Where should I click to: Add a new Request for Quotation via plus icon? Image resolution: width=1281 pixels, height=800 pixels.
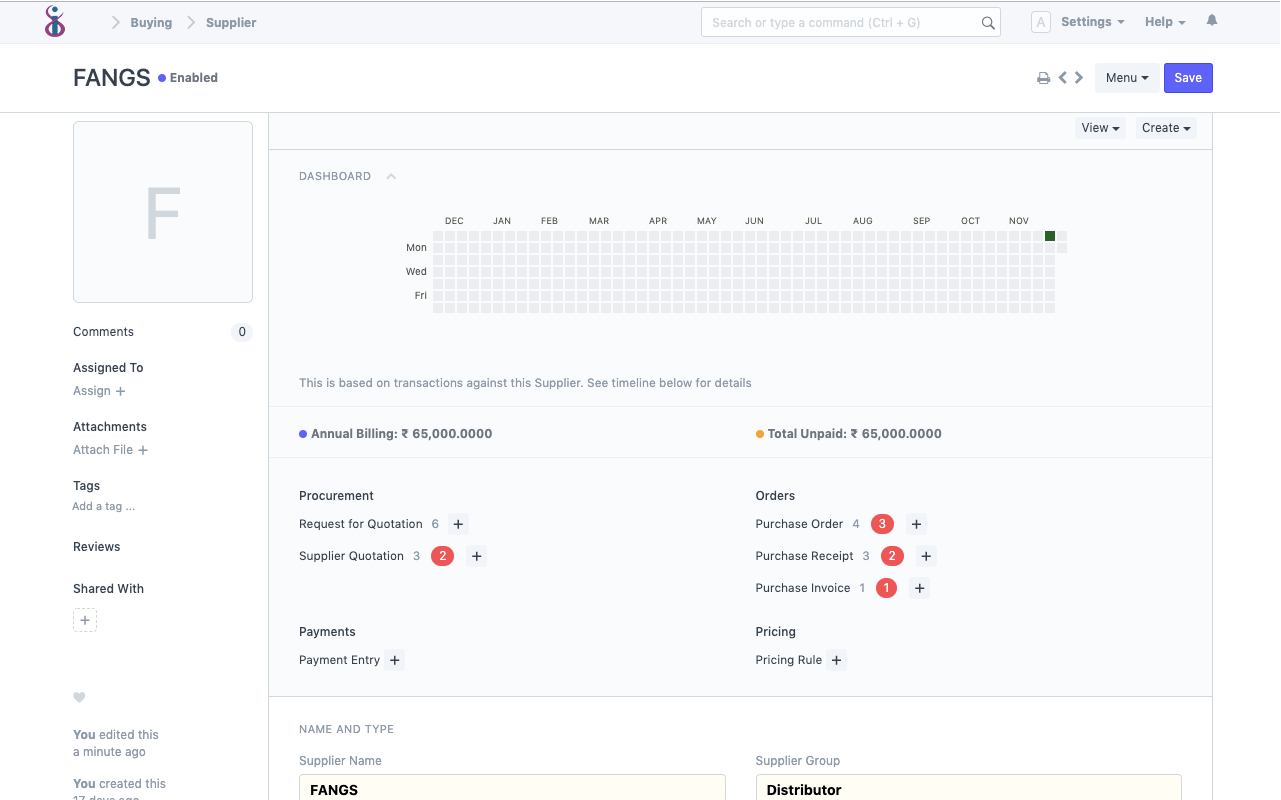click(458, 523)
